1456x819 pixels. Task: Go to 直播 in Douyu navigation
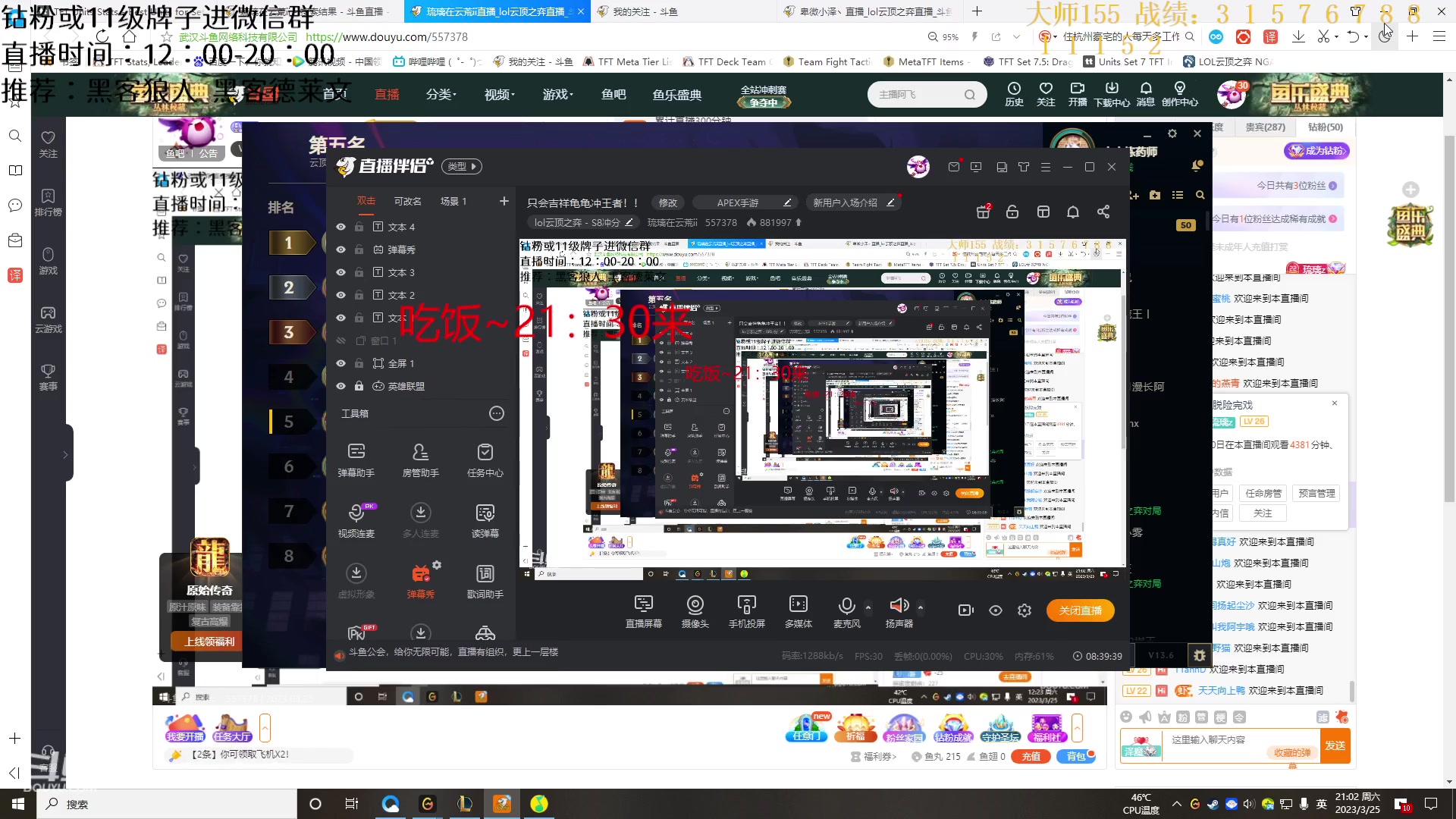(387, 95)
